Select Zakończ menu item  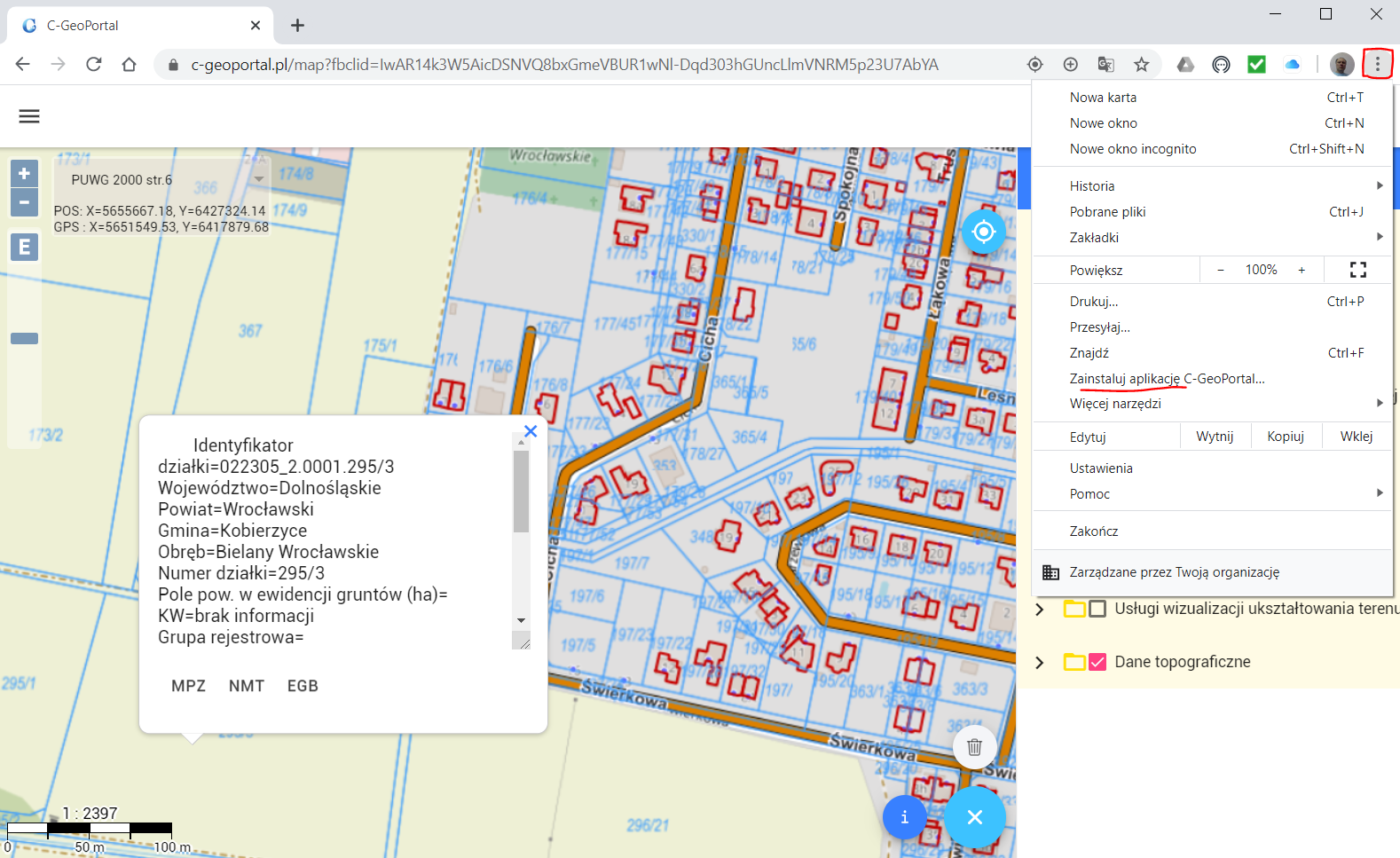pos(1213,531)
